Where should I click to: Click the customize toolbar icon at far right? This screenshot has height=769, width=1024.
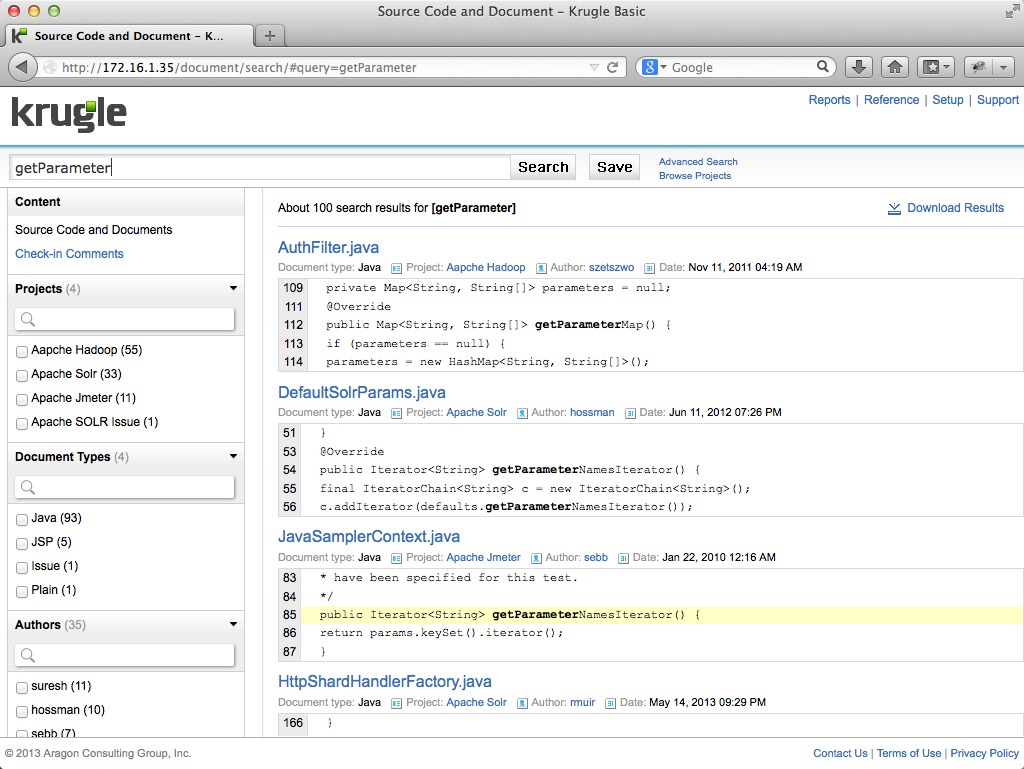(978, 67)
